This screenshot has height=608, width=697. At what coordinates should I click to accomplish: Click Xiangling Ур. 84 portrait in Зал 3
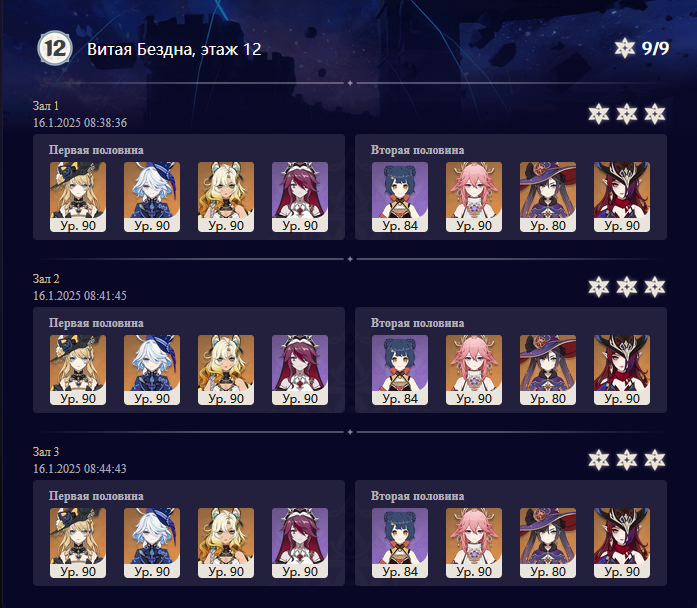[400, 543]
